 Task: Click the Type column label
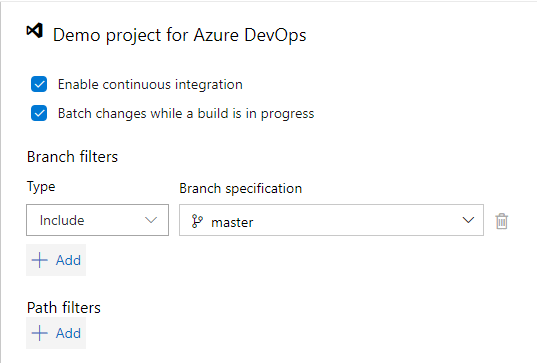pos(41,187)
